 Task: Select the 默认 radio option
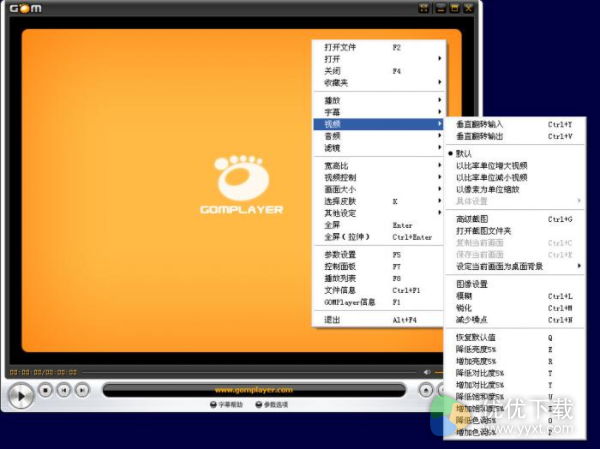pyautogui.click(x=515, y=153)
